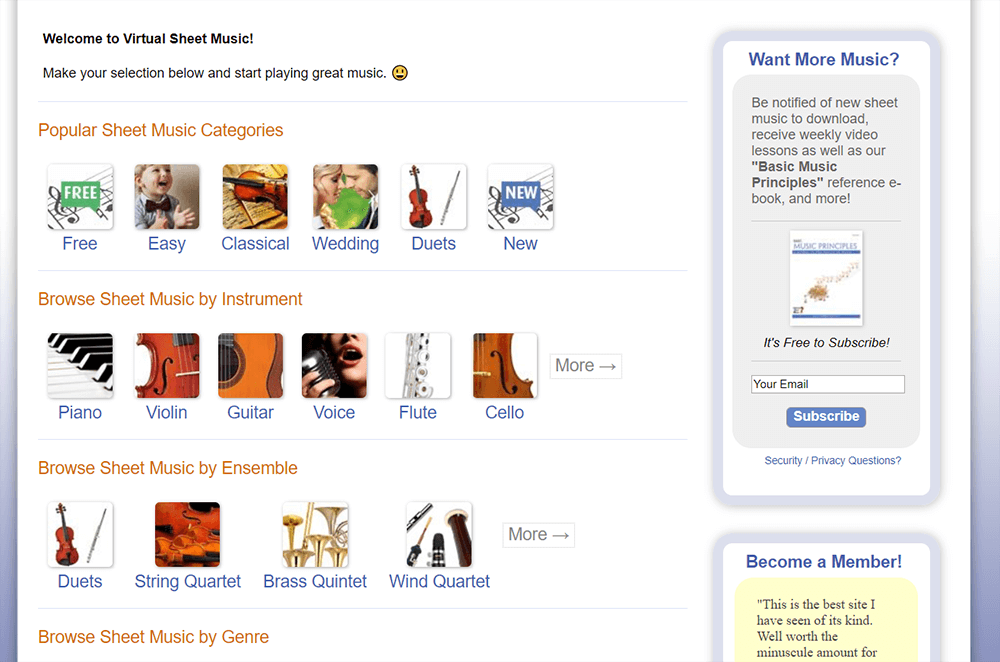Expand more instruments with More arrow
The width and height of the screenshot is (1000, 662).
[x=585, y=366]
